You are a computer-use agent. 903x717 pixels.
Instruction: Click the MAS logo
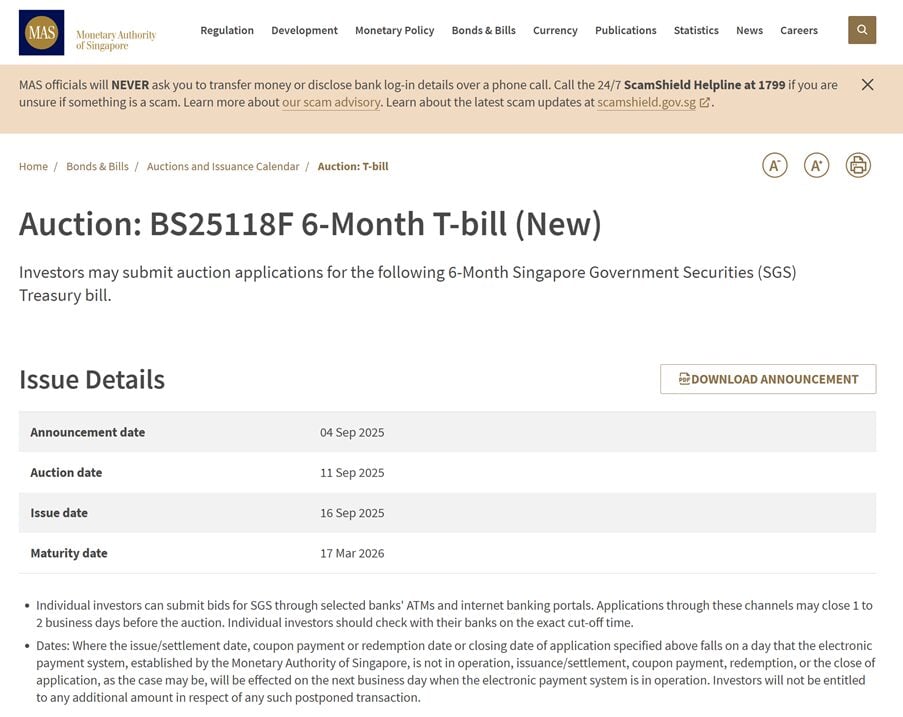41,32
